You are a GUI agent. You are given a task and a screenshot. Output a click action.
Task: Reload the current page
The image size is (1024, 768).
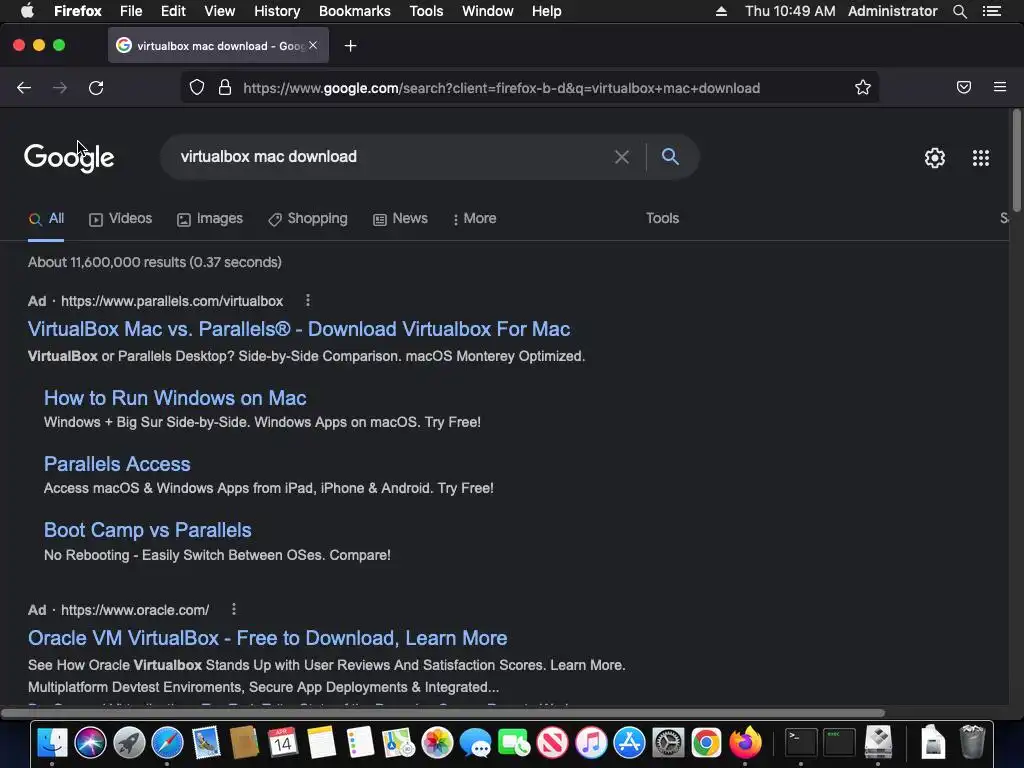point(96,88)
